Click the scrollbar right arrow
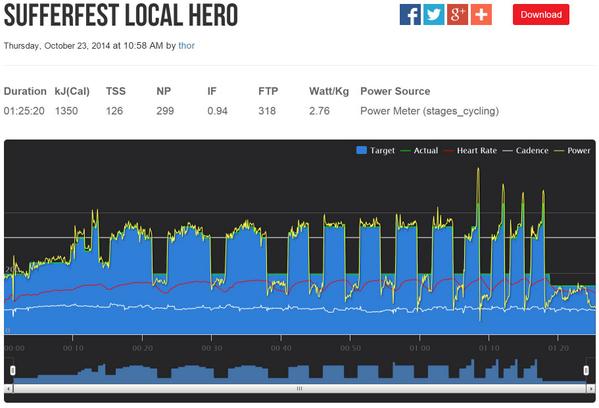 [591, 389]
